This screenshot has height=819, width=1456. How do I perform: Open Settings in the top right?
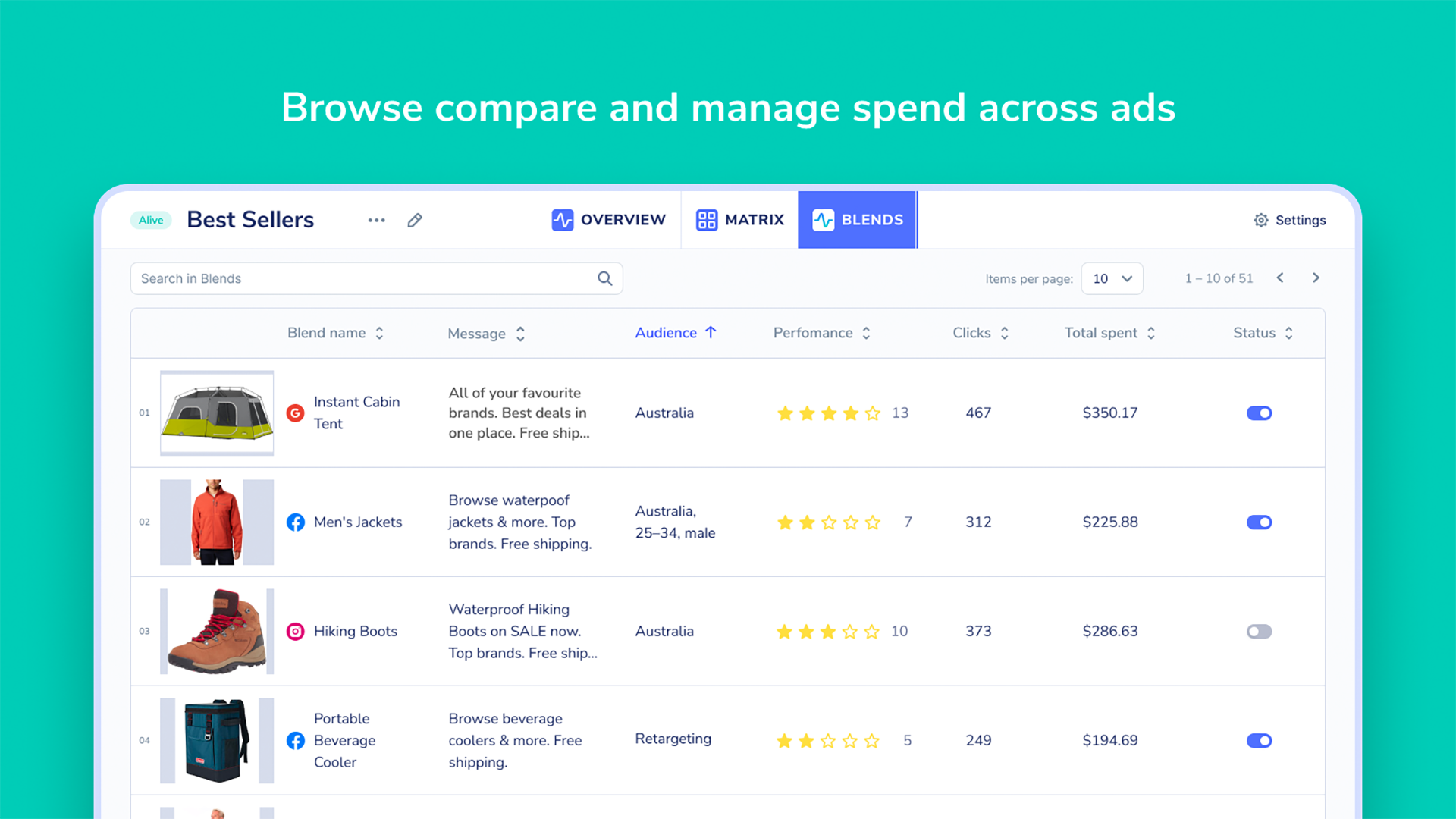[x=1289, y=220]
